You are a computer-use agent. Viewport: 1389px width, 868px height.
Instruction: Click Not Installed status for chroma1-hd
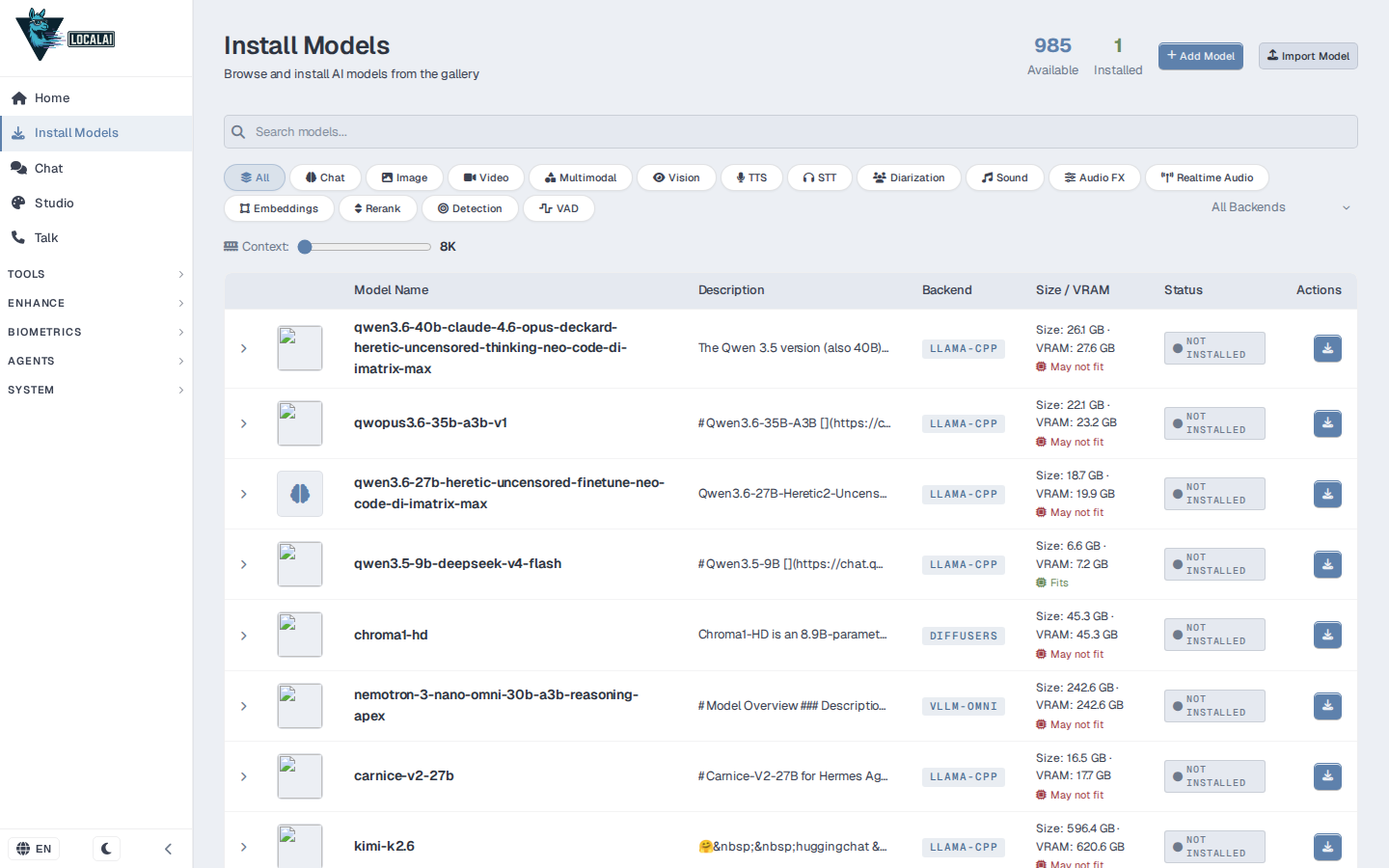click(x=1214, y=635)
